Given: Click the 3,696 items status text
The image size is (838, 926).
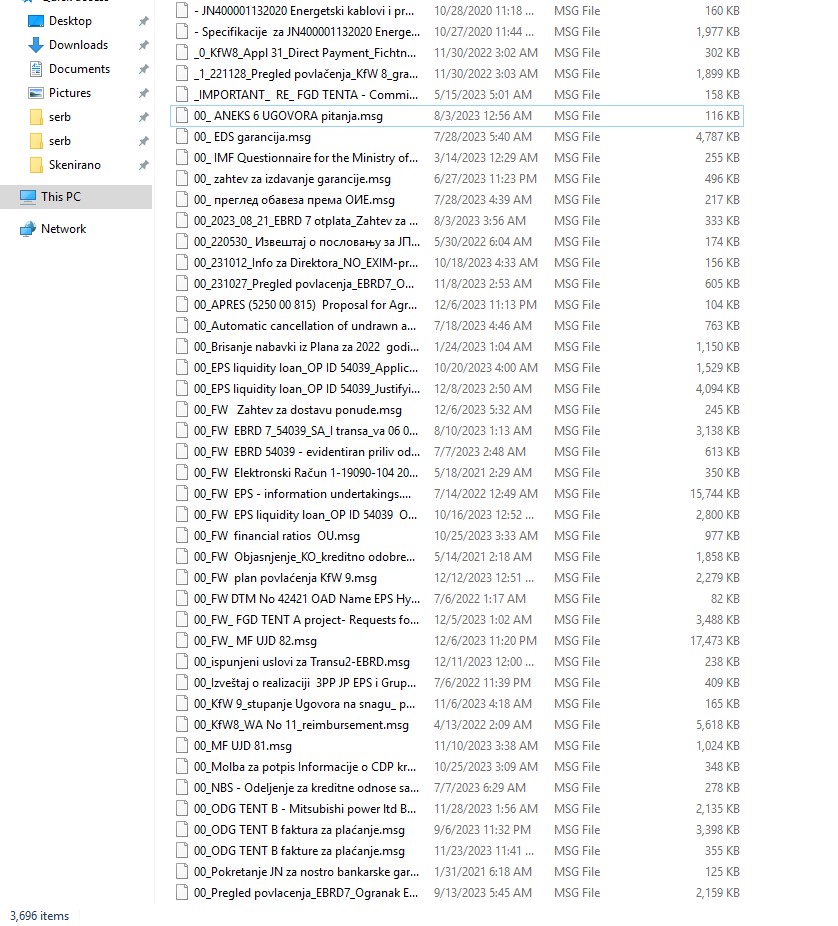Looking at the screenshot, I should pos(40,916).
